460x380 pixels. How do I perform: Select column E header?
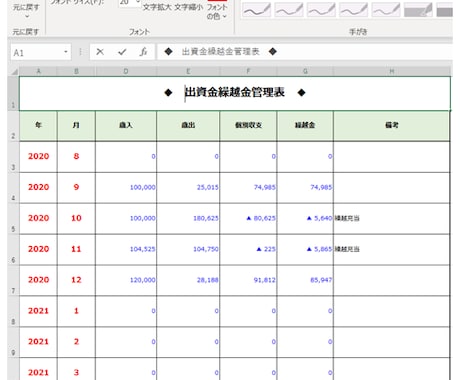coord(188,71)
